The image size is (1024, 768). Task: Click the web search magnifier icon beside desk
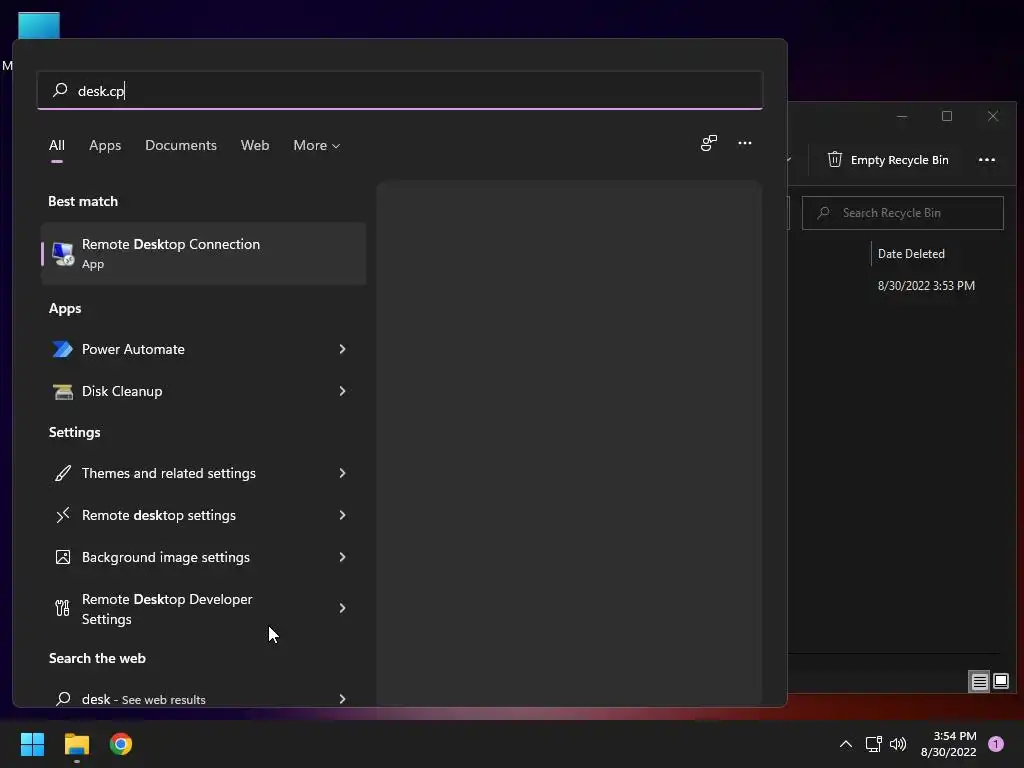(63, 699)
